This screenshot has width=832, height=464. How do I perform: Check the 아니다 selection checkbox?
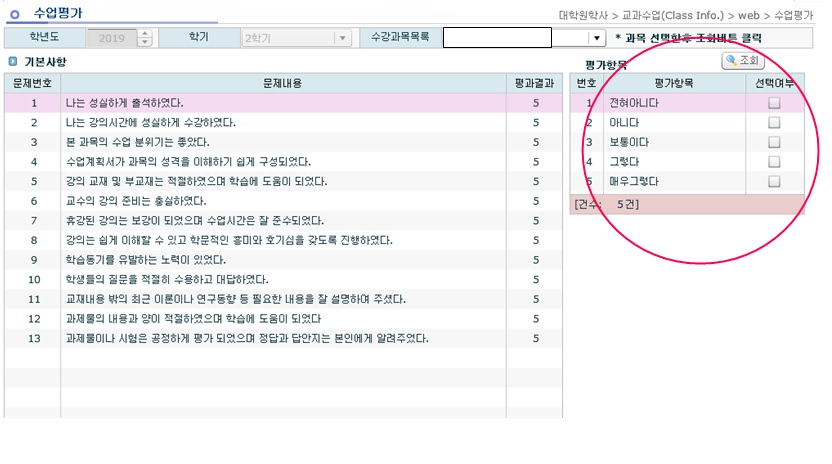774,122
